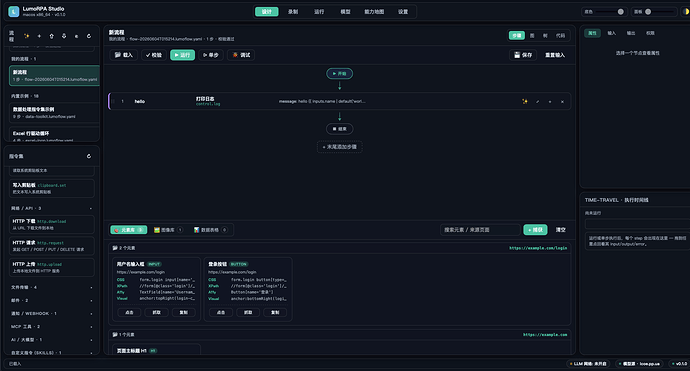
Task: Click the pencil edit icon on the hello step
Action: click(537, 102)
